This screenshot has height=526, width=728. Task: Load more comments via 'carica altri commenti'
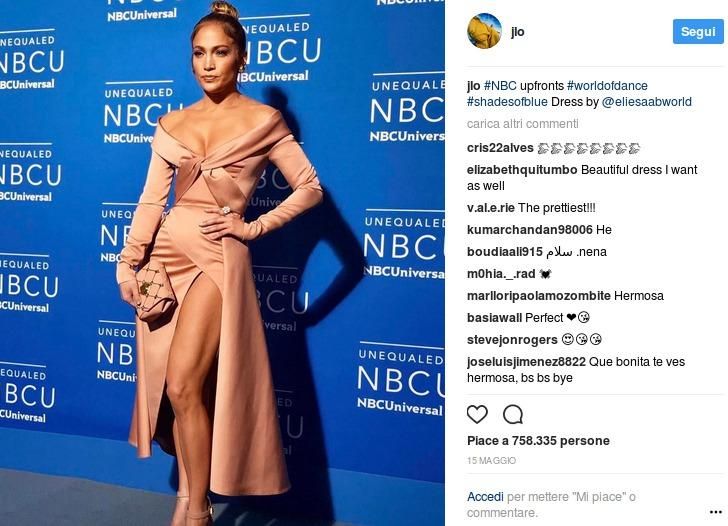pyautogui.click(x=522, y=124)
